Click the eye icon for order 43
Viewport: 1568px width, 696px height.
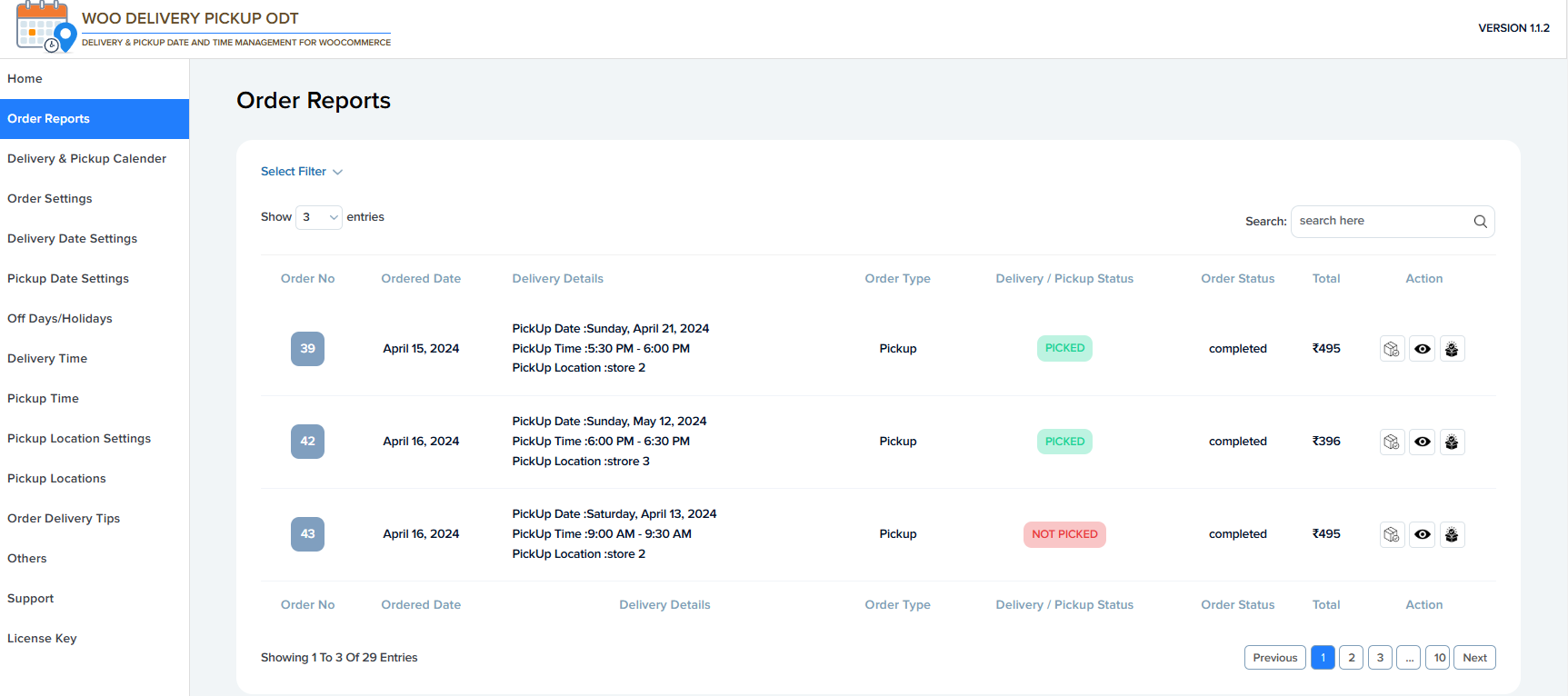[x=1422, y=534]
